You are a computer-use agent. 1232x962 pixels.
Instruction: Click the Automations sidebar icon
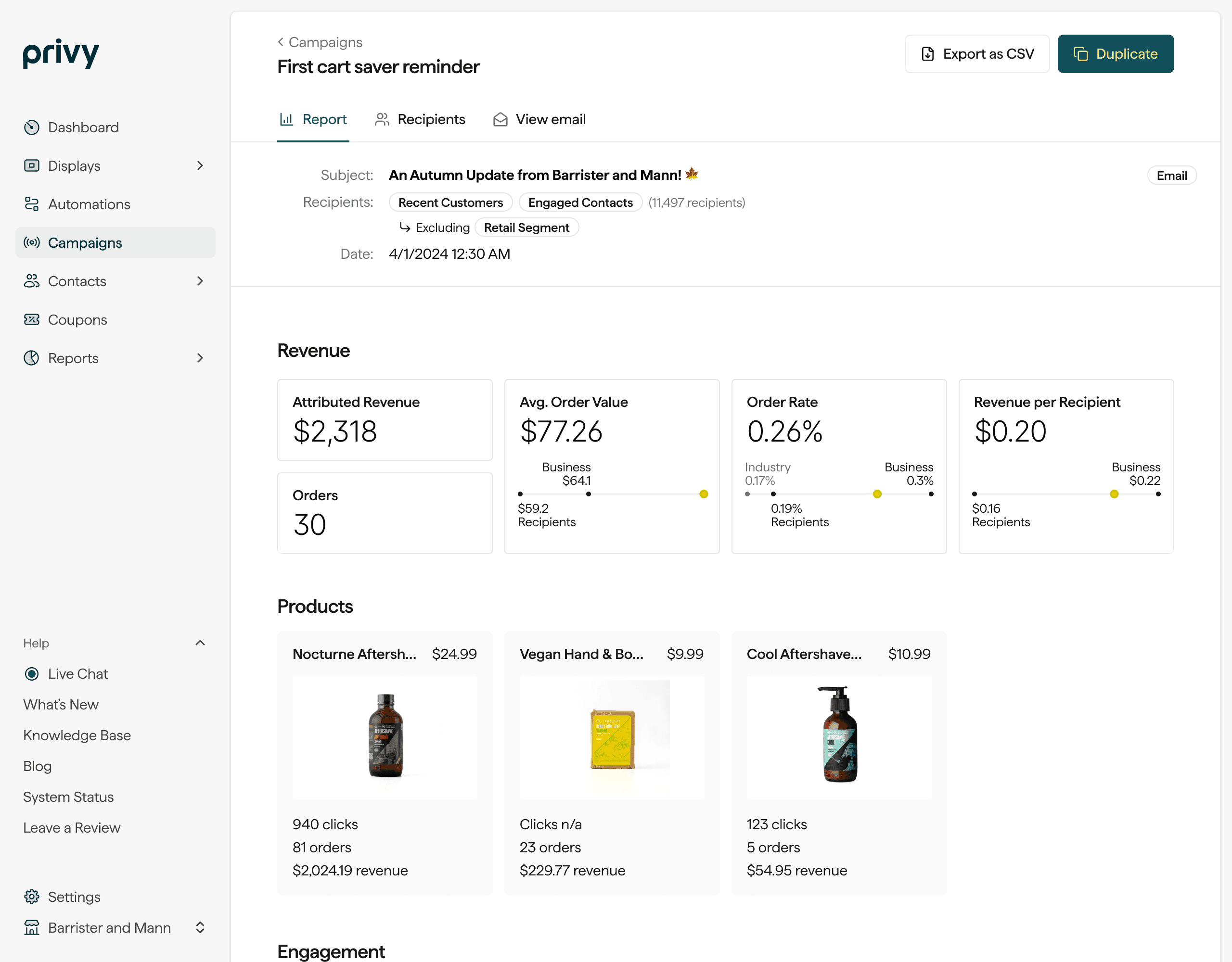coord(32,204)
